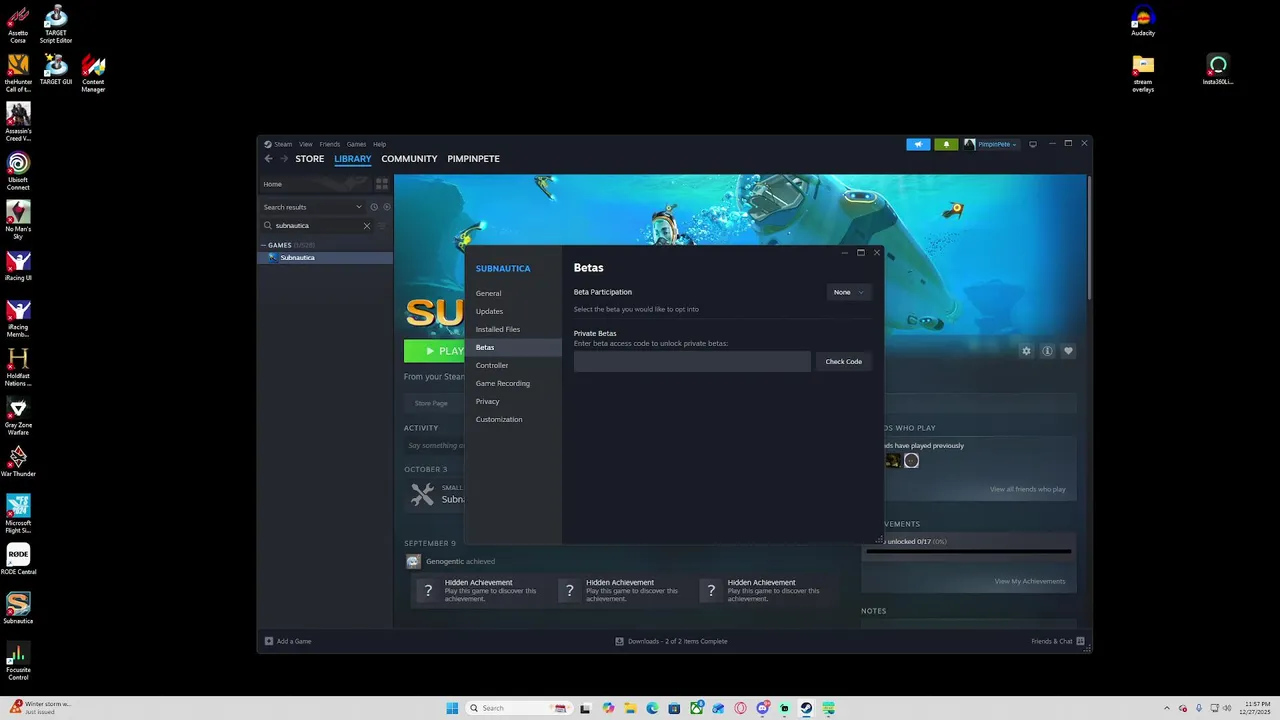The image size is (1280, 720).
Task: Open the Audacity desktop shortcut
Action: [x=1143, y=20]
